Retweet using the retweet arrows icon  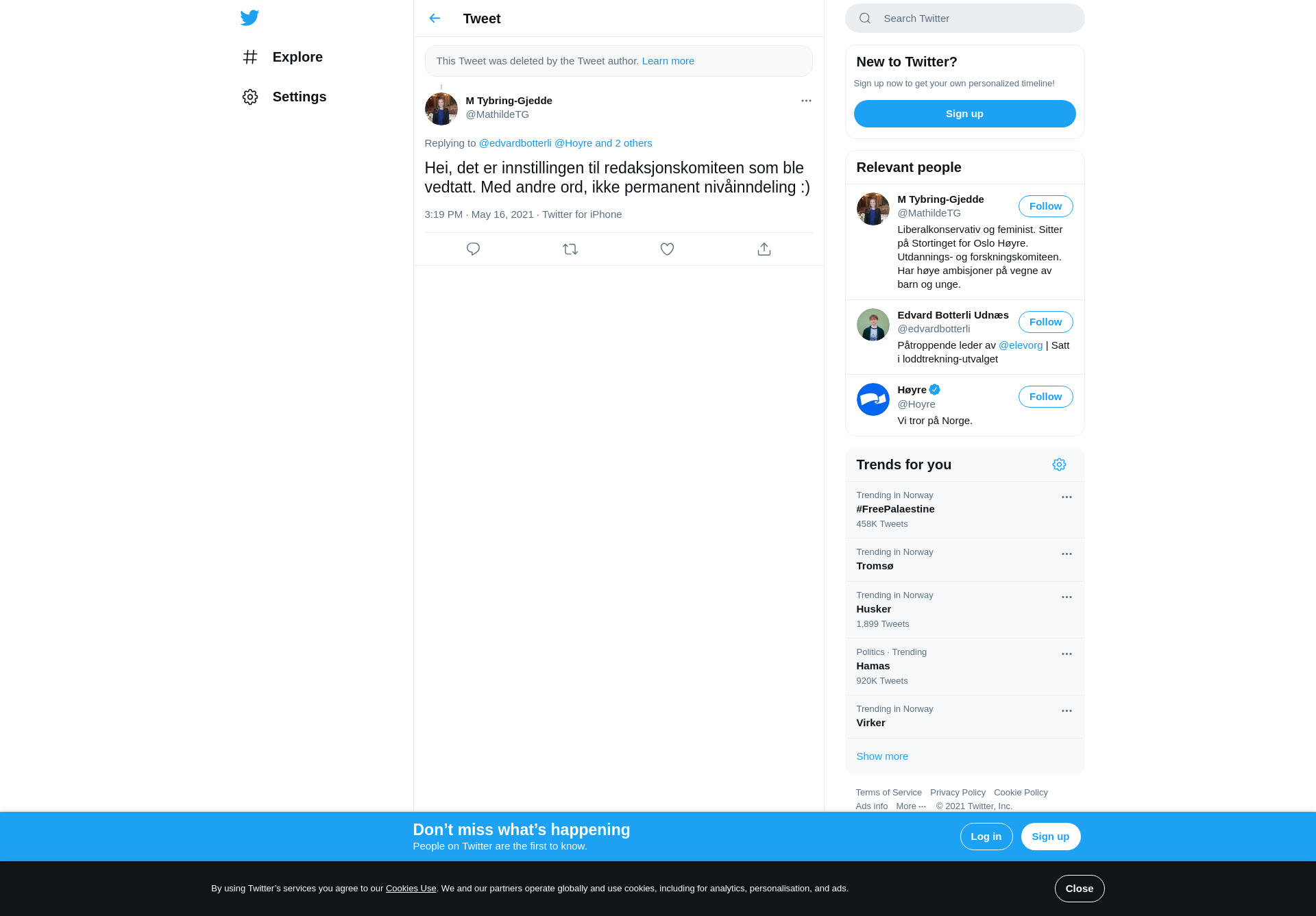(x=570, y=249)
